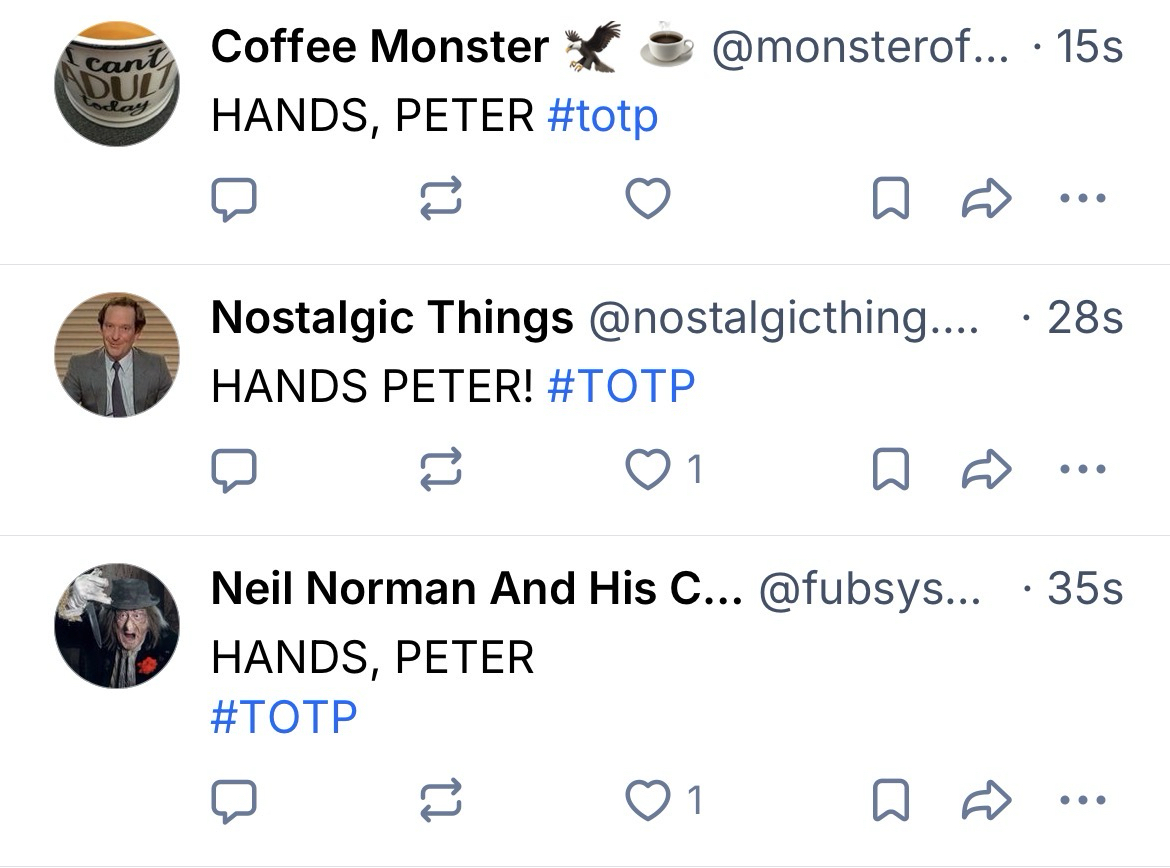
Task: Open more options on Neil Norman's post
Action: coord(1082,799)
